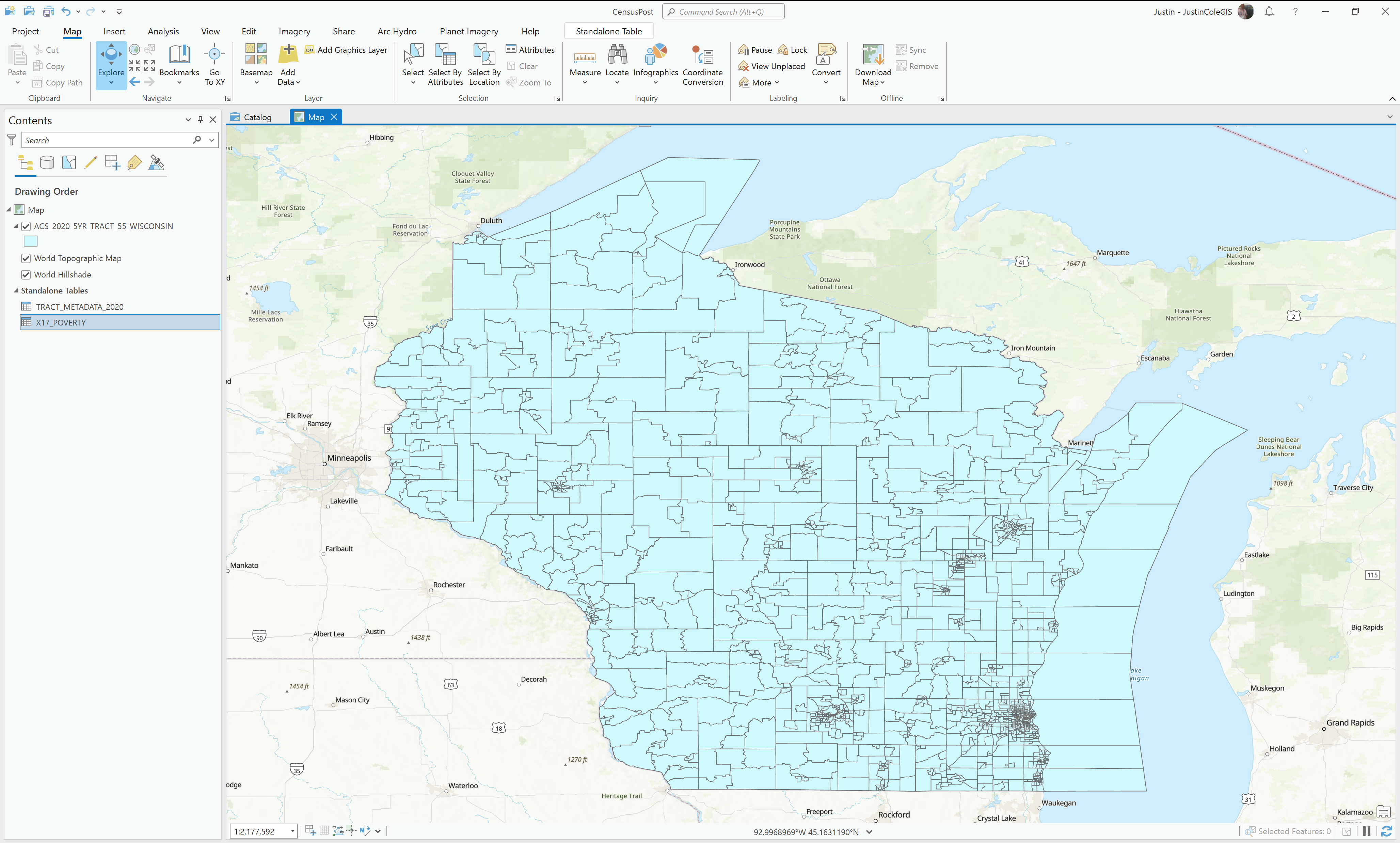Click the Measure tool icon
1400x843 pixels.
(585, 57)
